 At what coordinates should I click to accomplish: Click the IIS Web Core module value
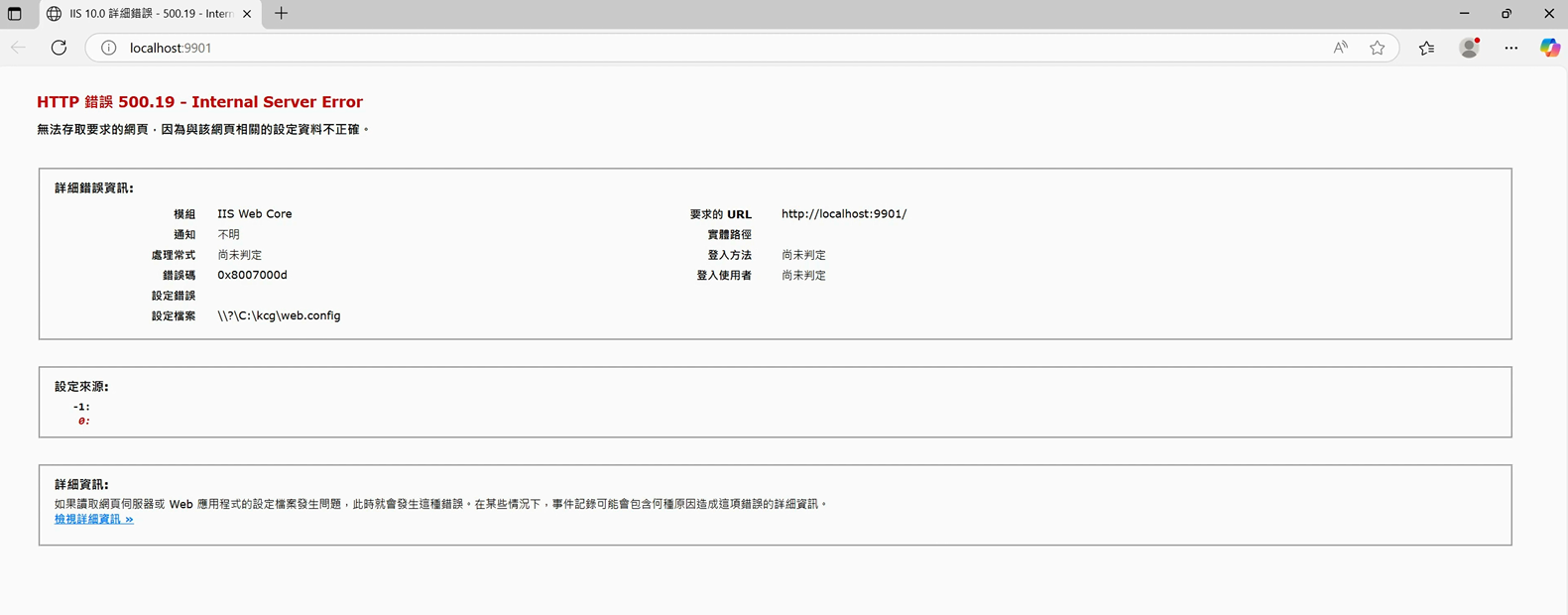[x=255, y=214]
